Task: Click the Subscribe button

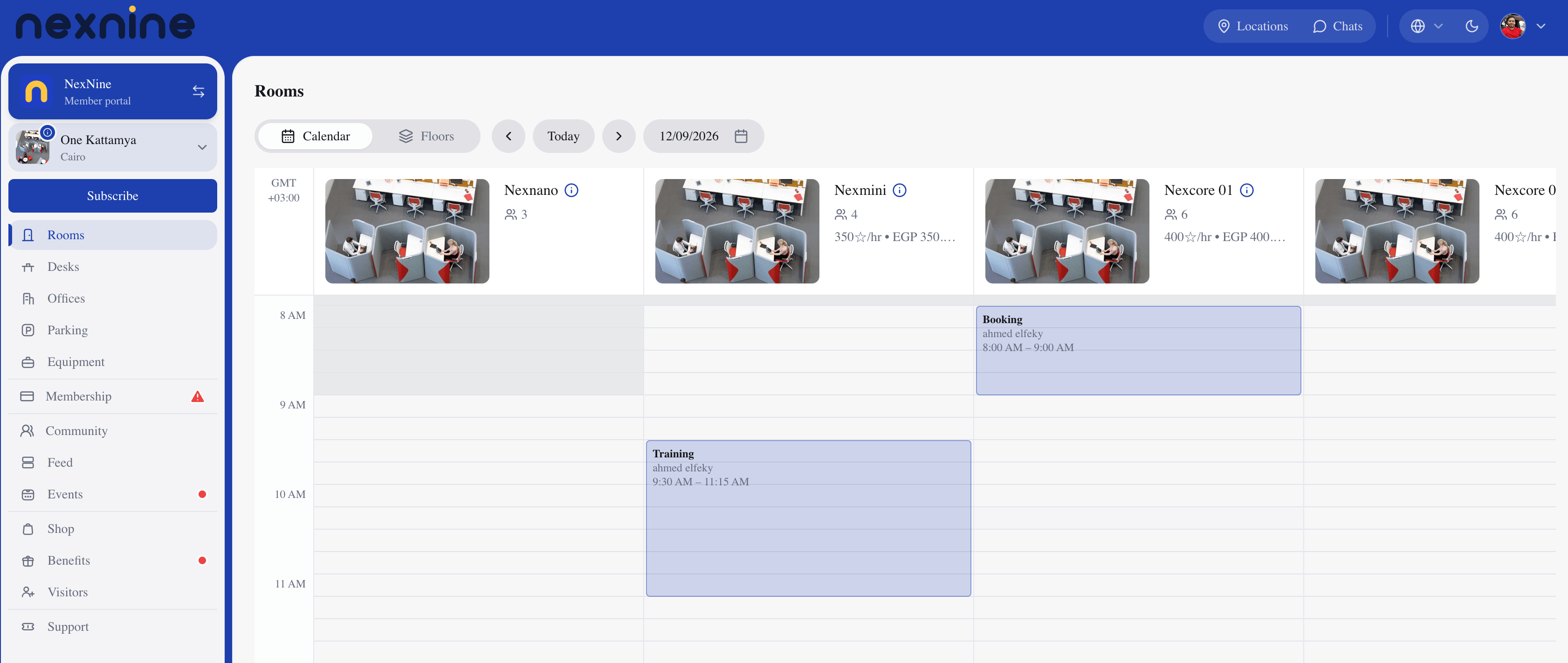Action: pos(113,196)
